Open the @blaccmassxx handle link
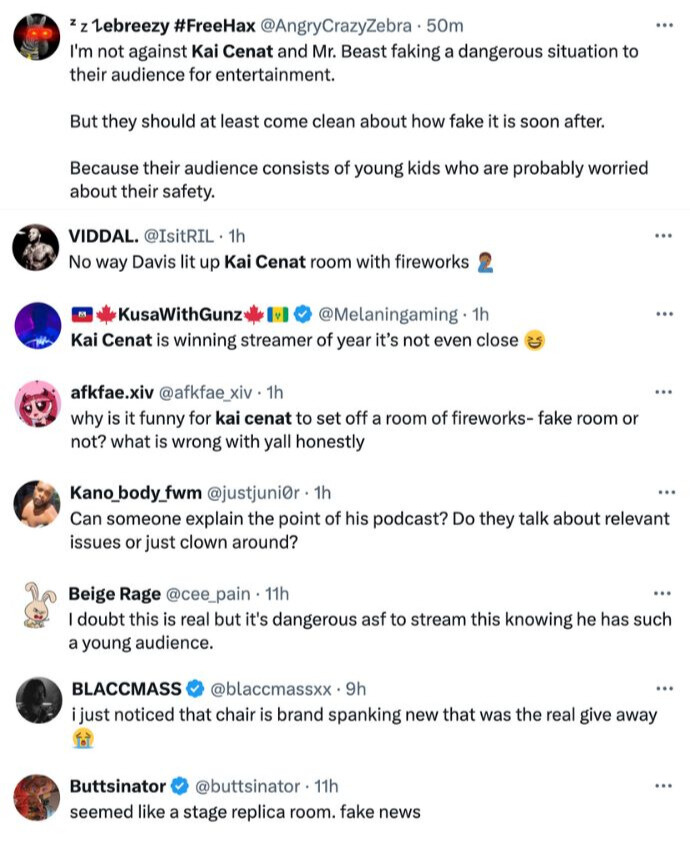The image size is (690, 853). click(272, 689)
